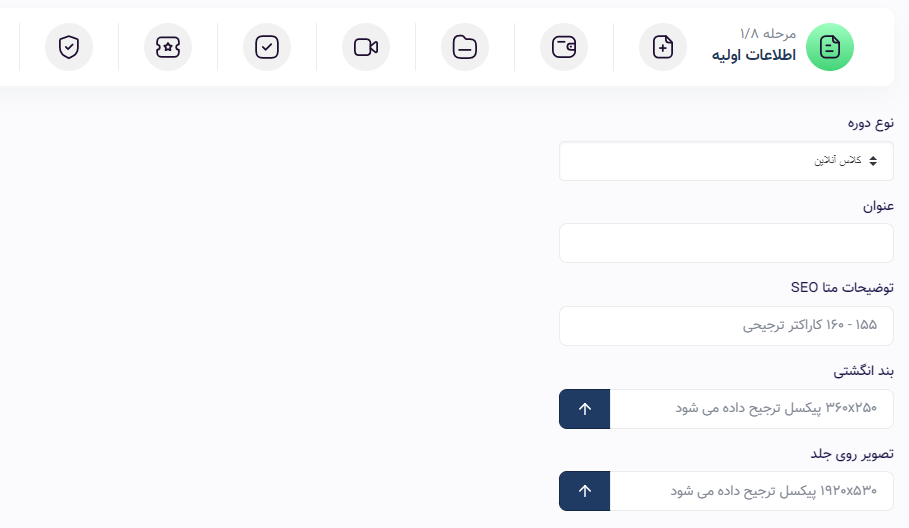Select the shield check step icon
The height and width of the screenshot is (528, 909).
(x=68, y=47)
